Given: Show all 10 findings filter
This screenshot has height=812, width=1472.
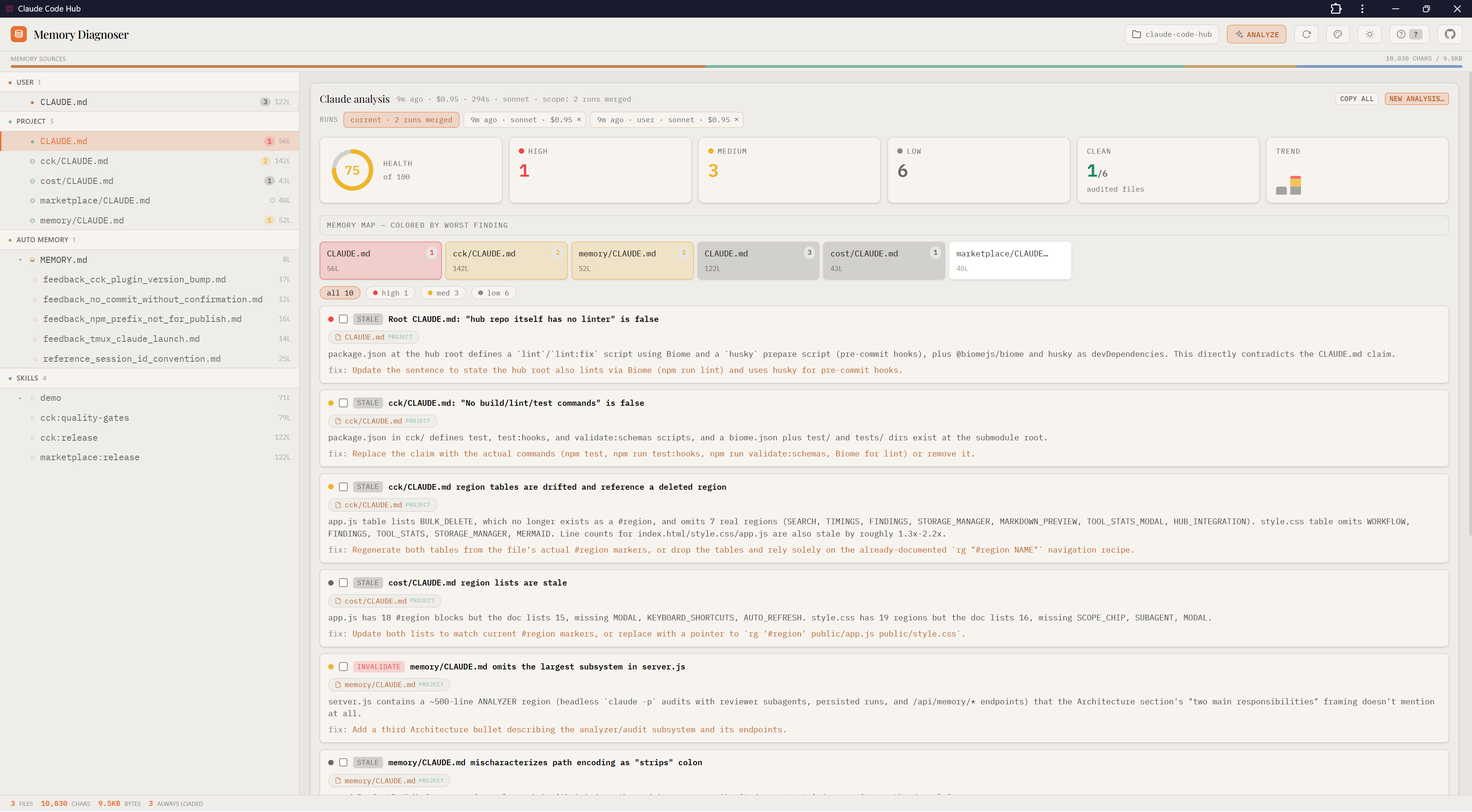Looking at the screenshot, I should pos(340,293).
